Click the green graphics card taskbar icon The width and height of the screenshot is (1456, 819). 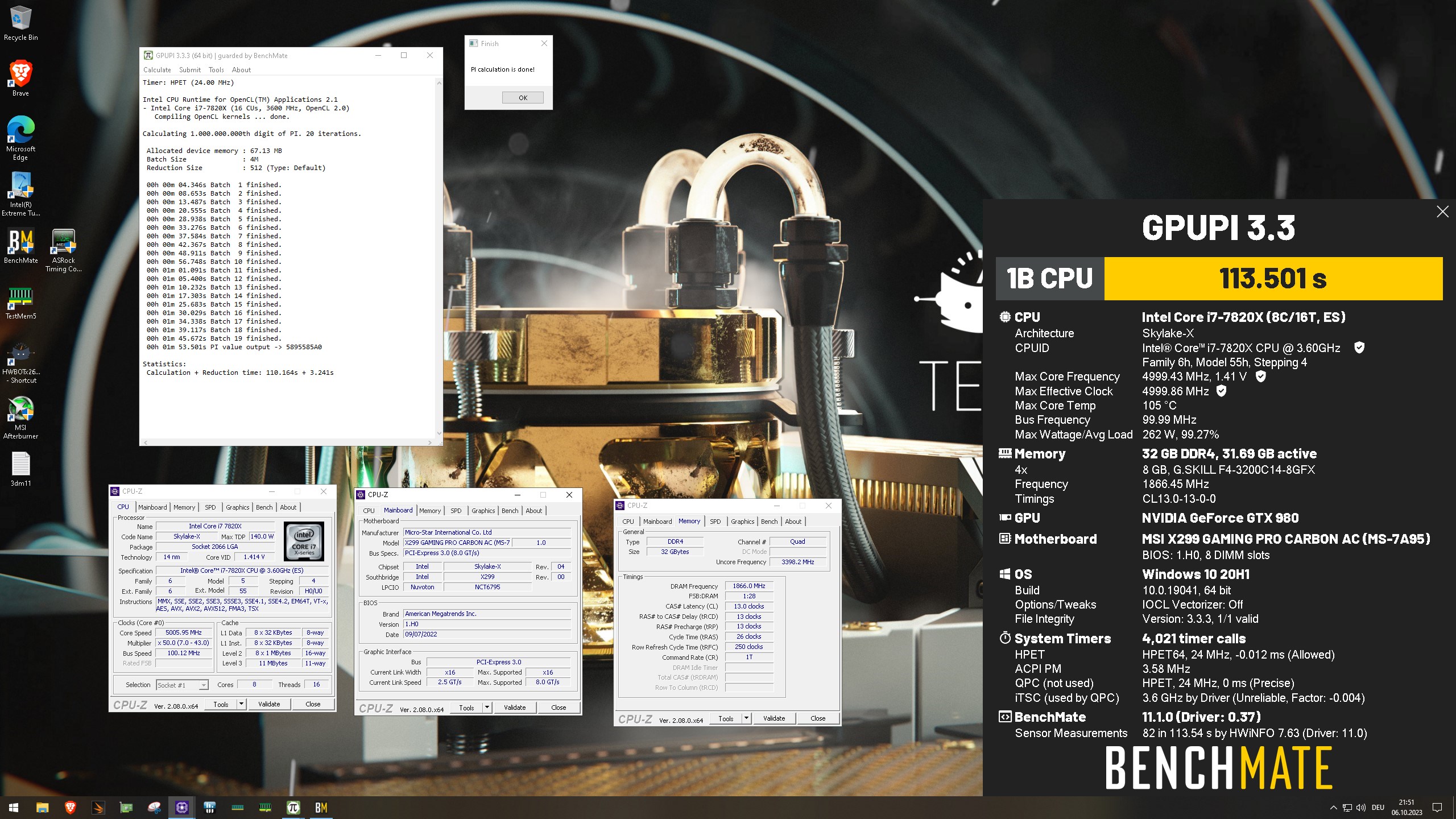(x=126, y=807)
